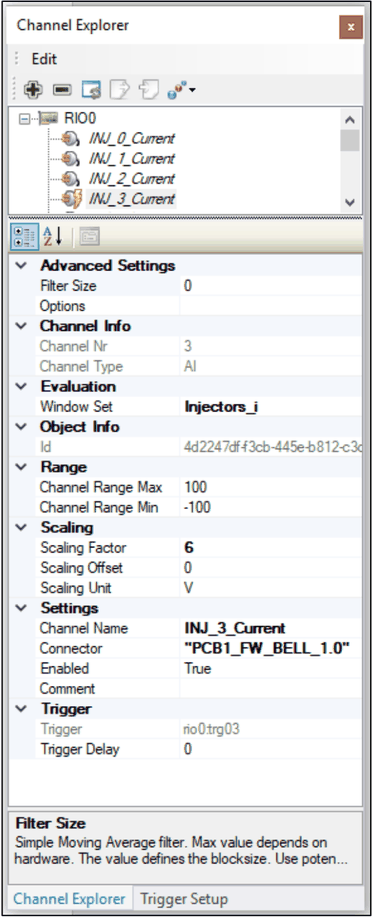The height and width of the screenshot is (918, 372).
Task: Collapse the Advanced Settings category
Action: click(22, 265)
